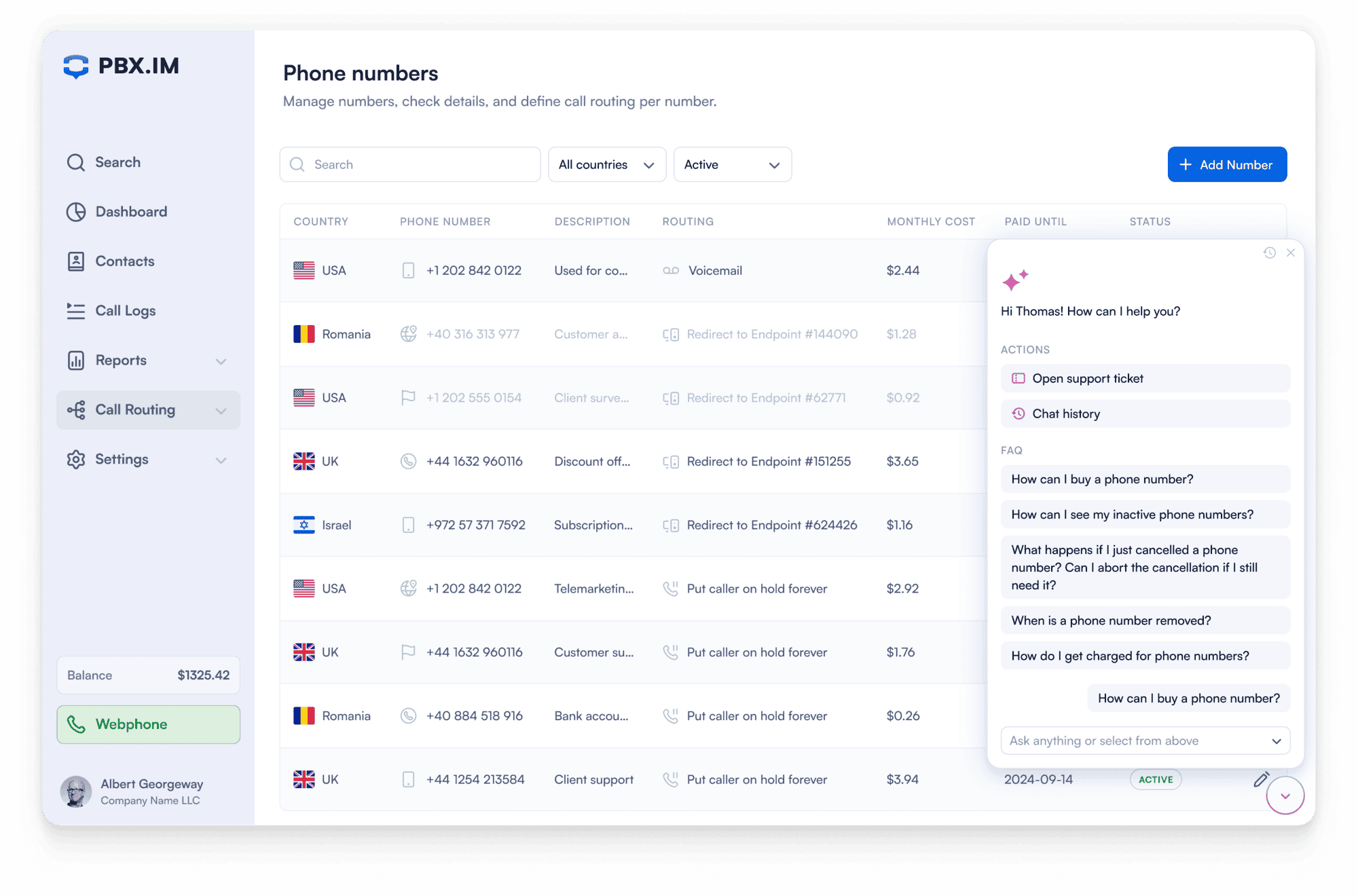Select FAQ about phone number charges
The width and height of the screenshot is (1358, 896).
1145,656
